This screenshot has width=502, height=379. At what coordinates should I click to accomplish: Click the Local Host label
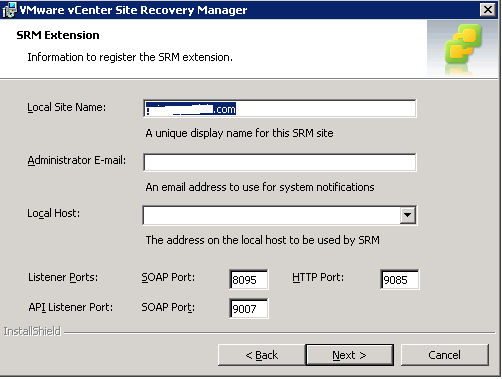54,213
